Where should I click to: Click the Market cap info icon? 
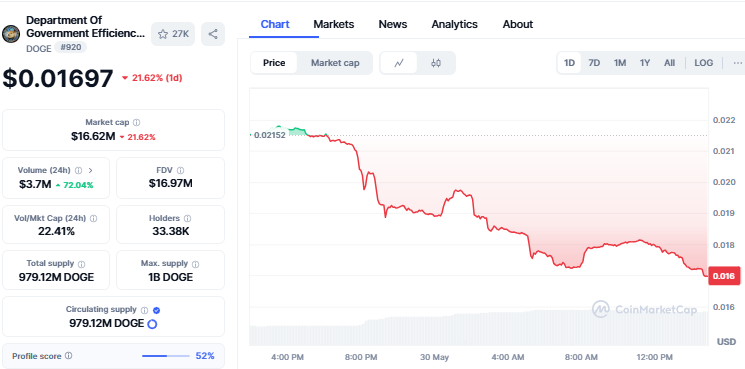click(136, 123)
